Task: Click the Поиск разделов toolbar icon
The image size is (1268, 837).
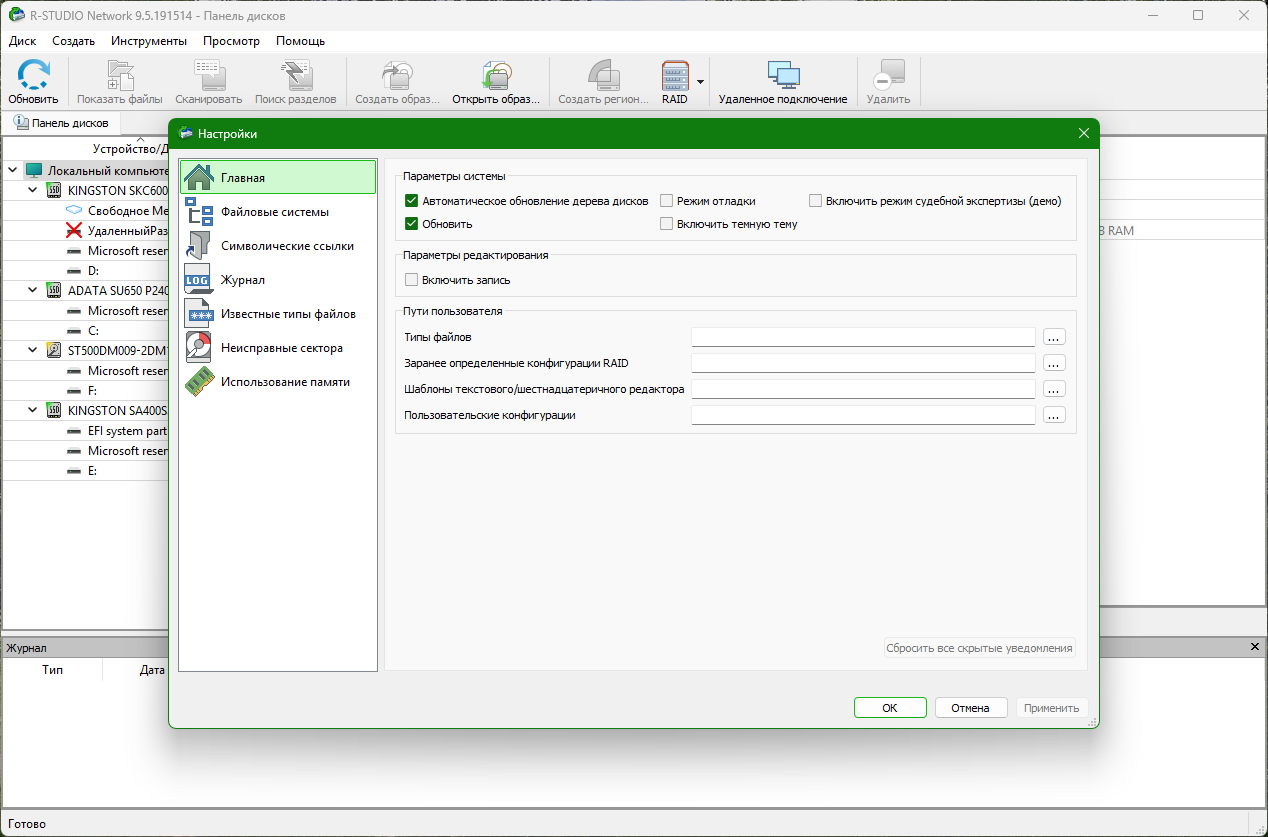Action: coord(296,75)
